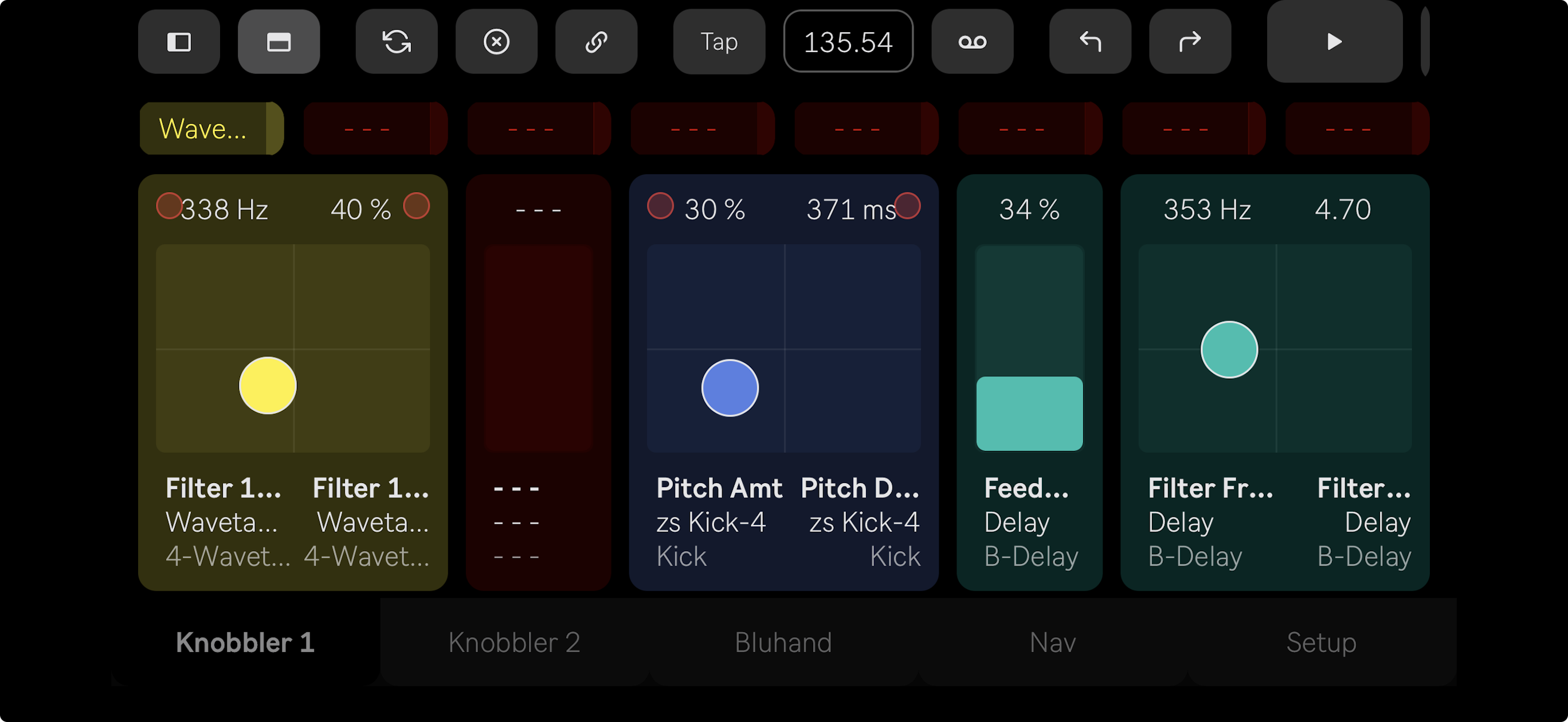Screen dimensions: 1568x722
Task: Toggle red dot beside 30 %
Action: coord(660,206)
